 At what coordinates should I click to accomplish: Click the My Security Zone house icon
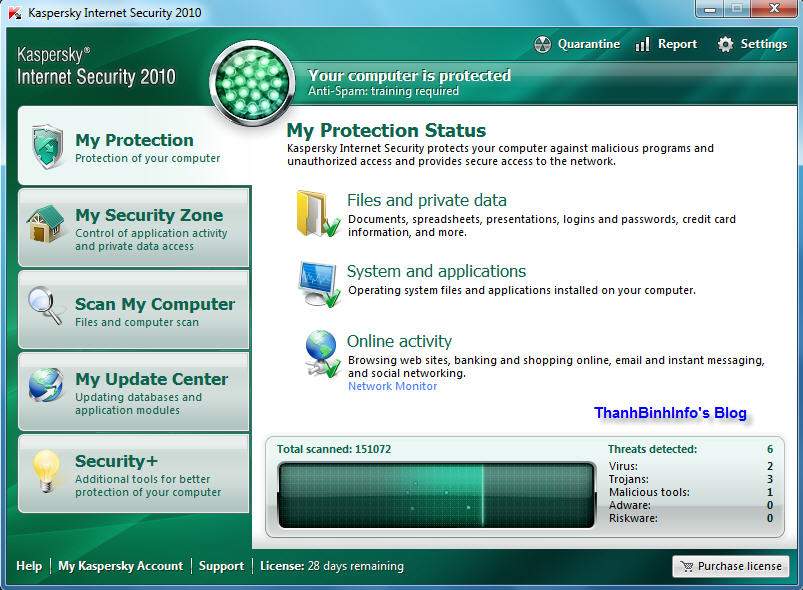coord(46,224)
